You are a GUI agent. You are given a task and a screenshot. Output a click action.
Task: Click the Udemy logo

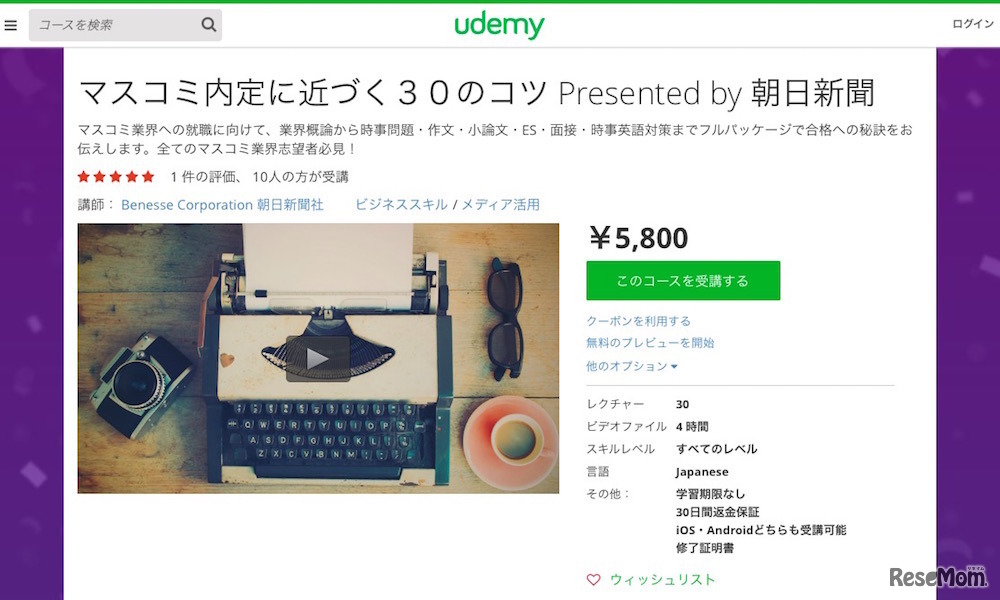point(499,26)
